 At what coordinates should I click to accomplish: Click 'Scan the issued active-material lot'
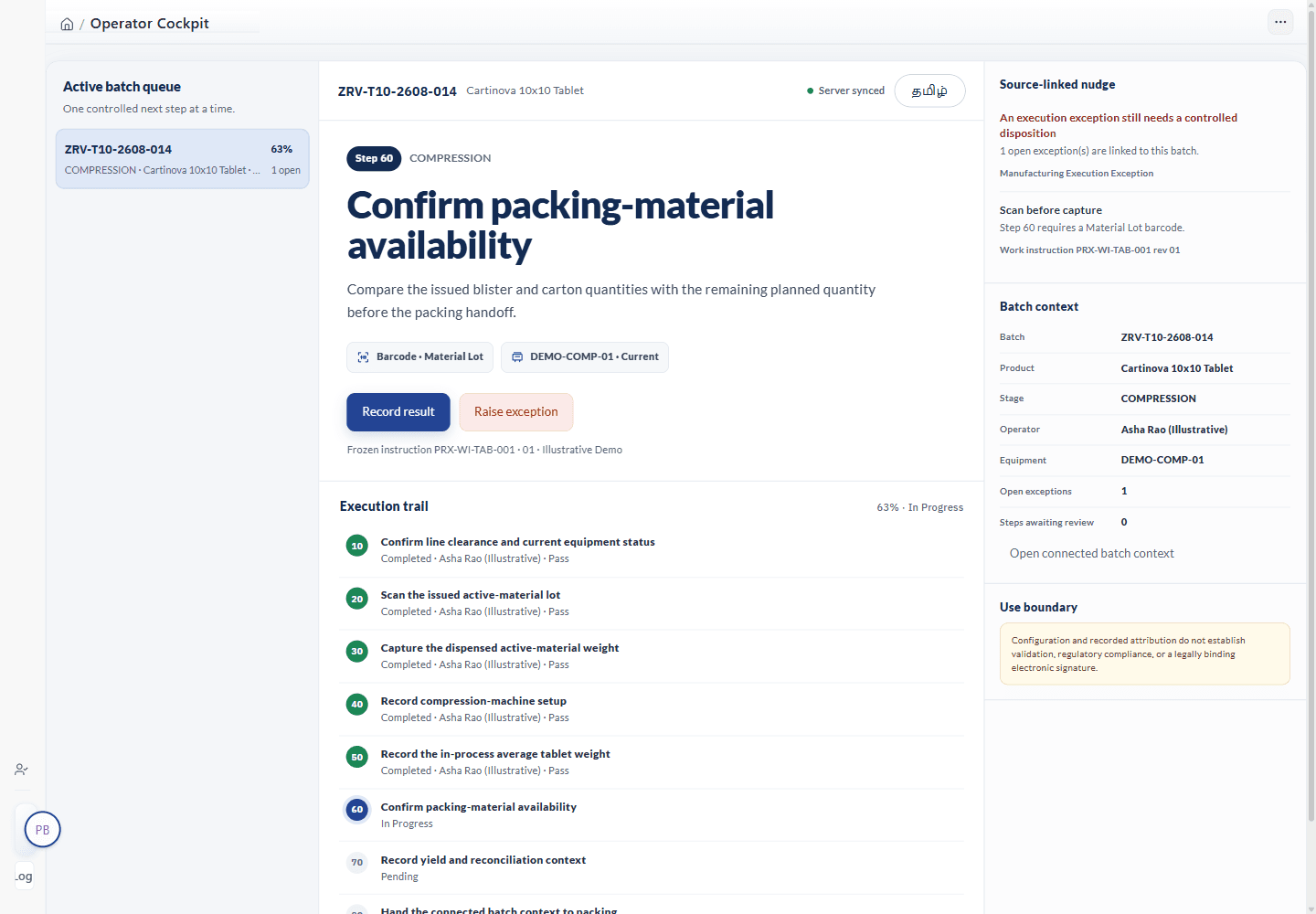click(471, 595)
